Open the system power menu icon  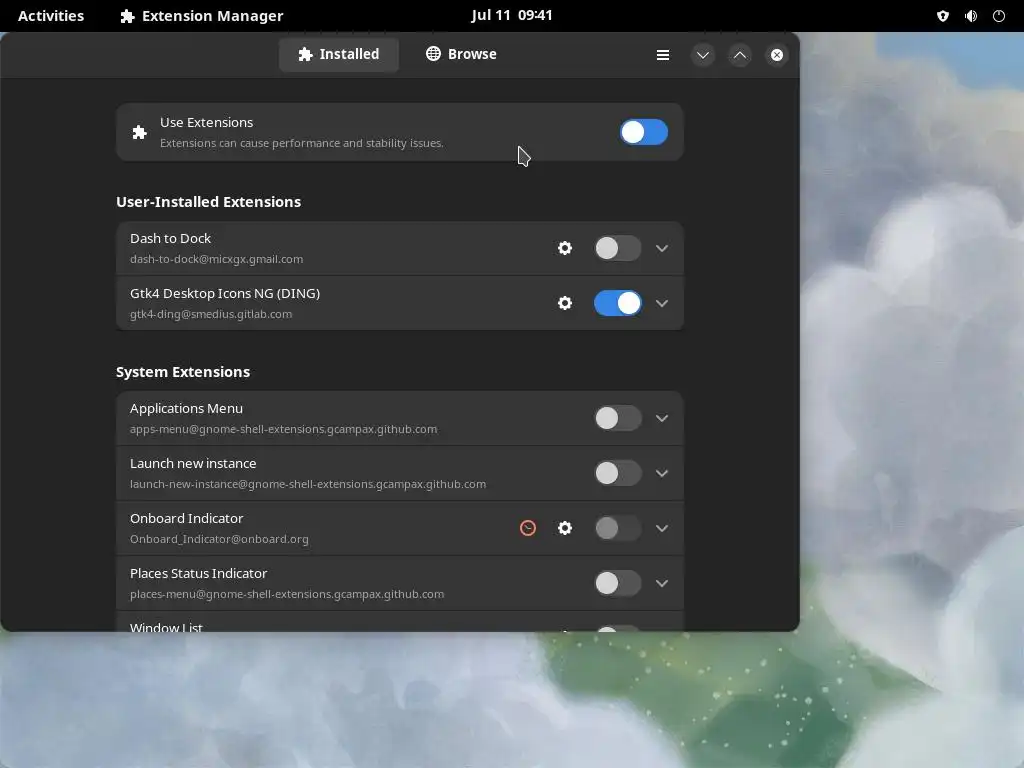click(999, 16)
